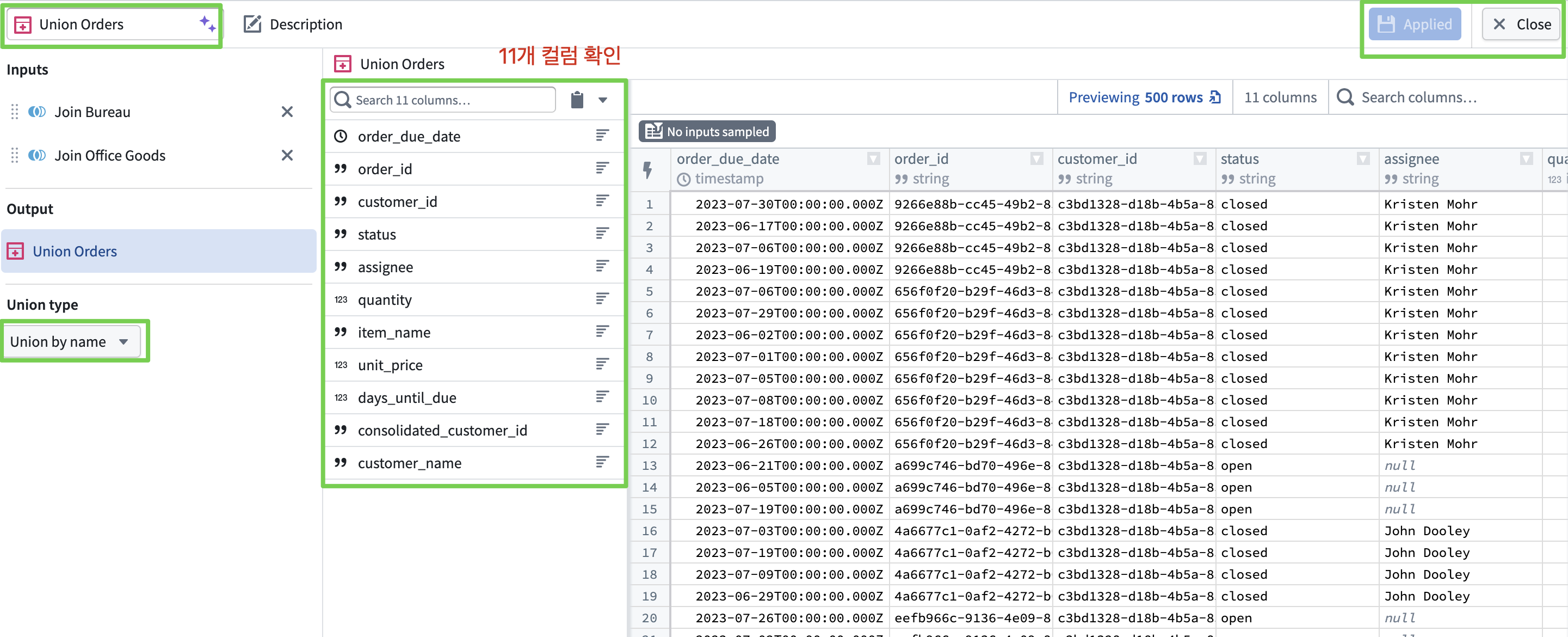1568x637 pixels.
Task: Click the Applied button
Action: (1415, 24)
